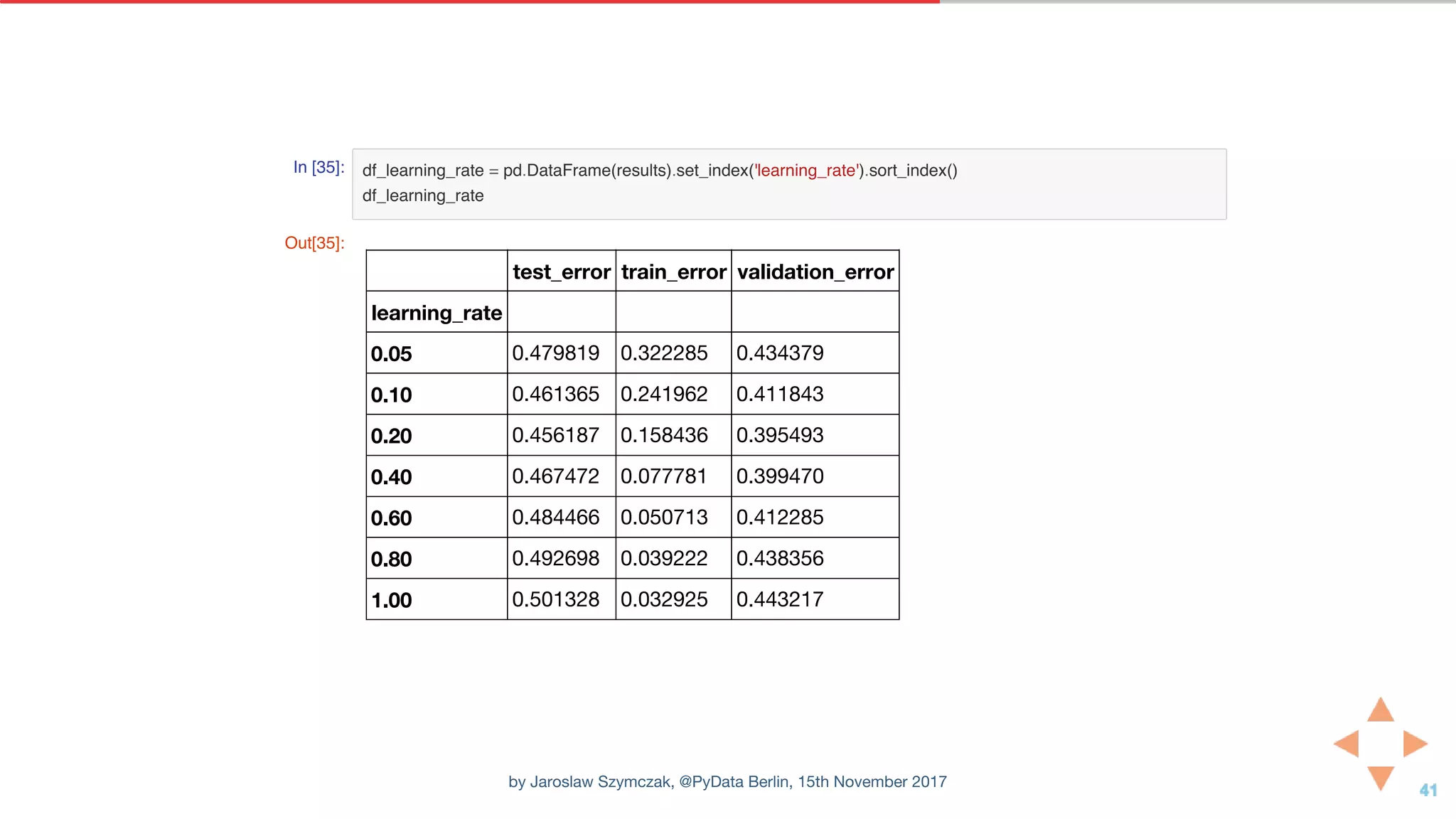The height and width of the screenshot is (819, 1456).
Task: Click train error value 0.322285
Action: coord(664,353)
